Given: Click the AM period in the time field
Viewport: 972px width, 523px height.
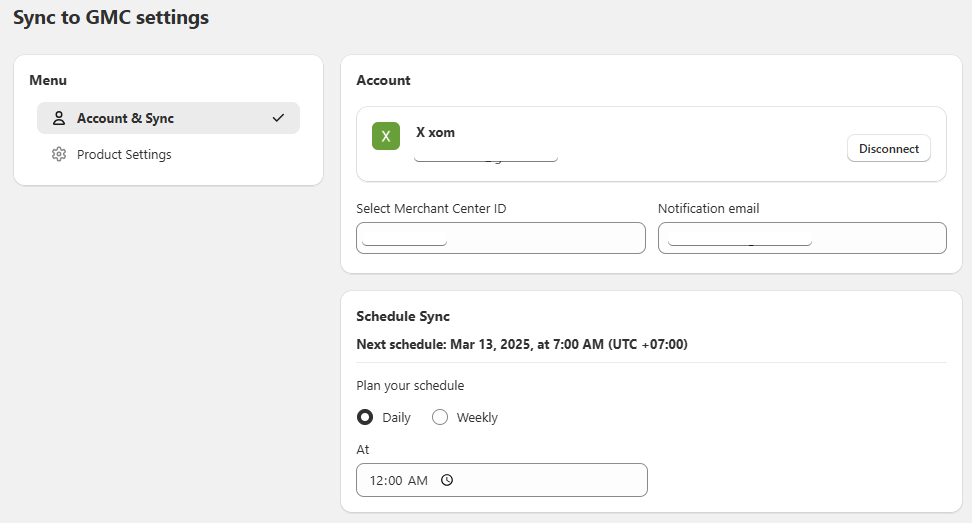Looking at the screenshot, I should pos(418,481).
